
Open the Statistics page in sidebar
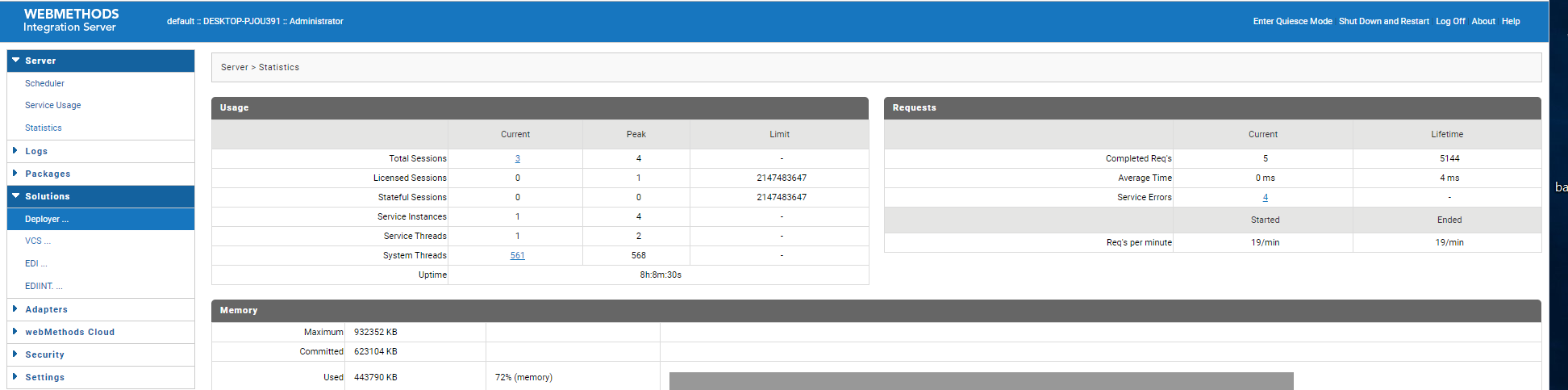43,128
